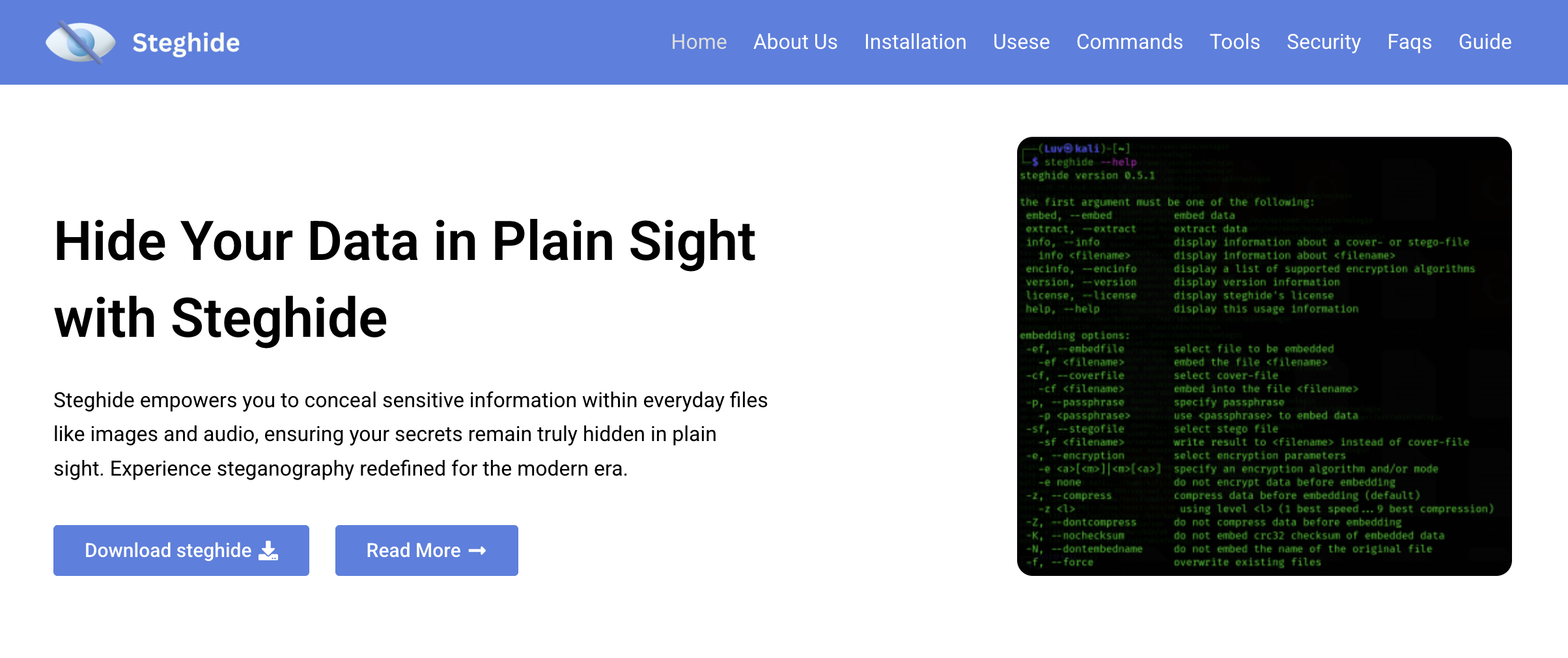Open the Security nav link
This screenshot has width=1568, height=658.
click(1323, 42)
